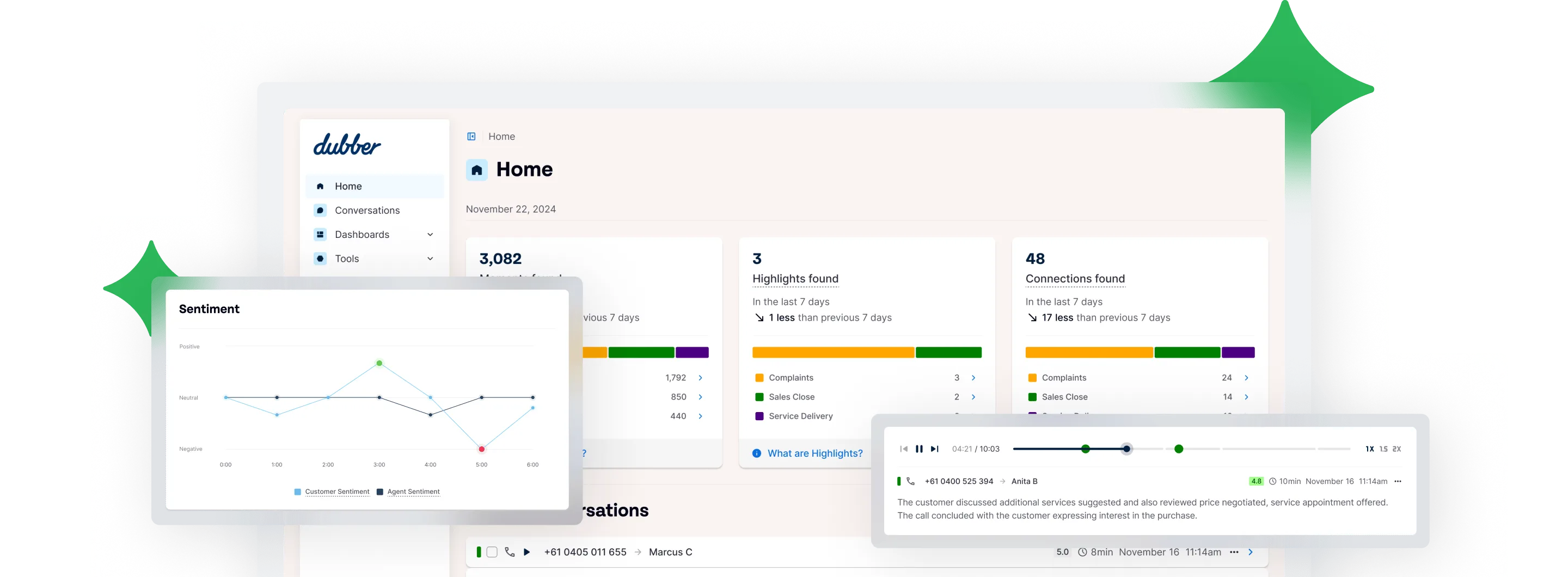Open Home in the sidebar
The image size is (1568, 577).
(375, 186)
